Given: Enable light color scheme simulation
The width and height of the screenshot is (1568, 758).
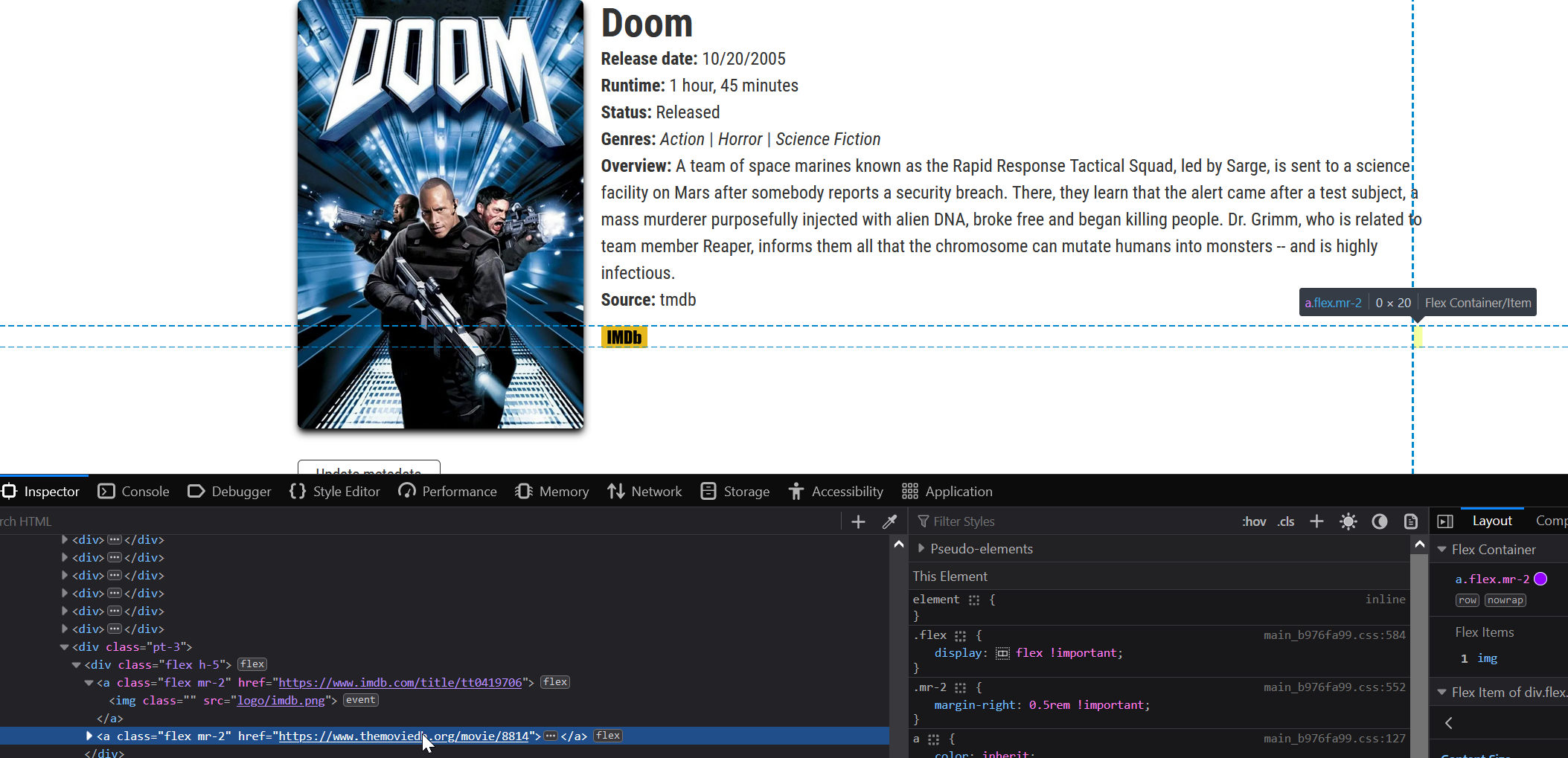Looking at the screenshot, I should 1348,521.
